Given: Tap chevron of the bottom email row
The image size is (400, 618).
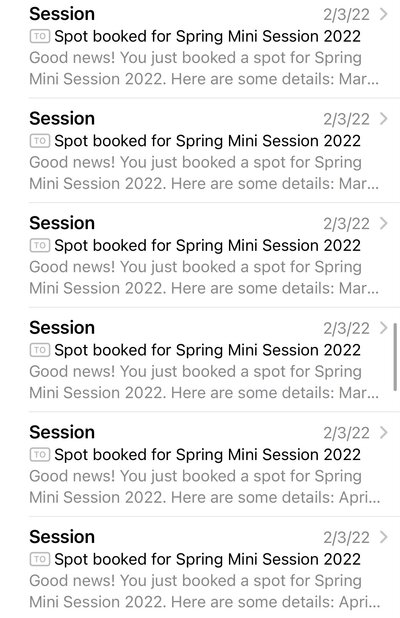Looking at the screenshot, I should coord(383,537).
